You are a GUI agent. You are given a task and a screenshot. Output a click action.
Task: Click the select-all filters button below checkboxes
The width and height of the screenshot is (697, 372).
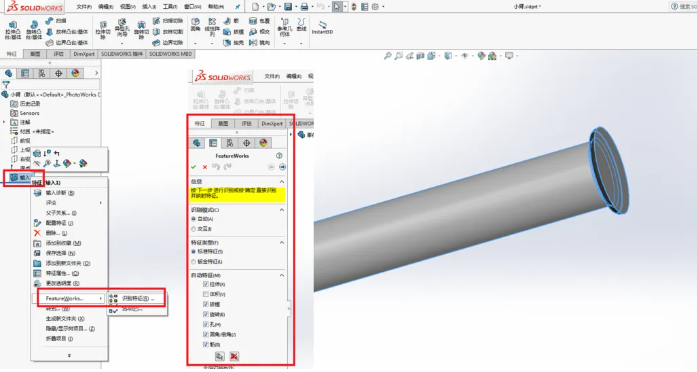(x=219, y=356)
